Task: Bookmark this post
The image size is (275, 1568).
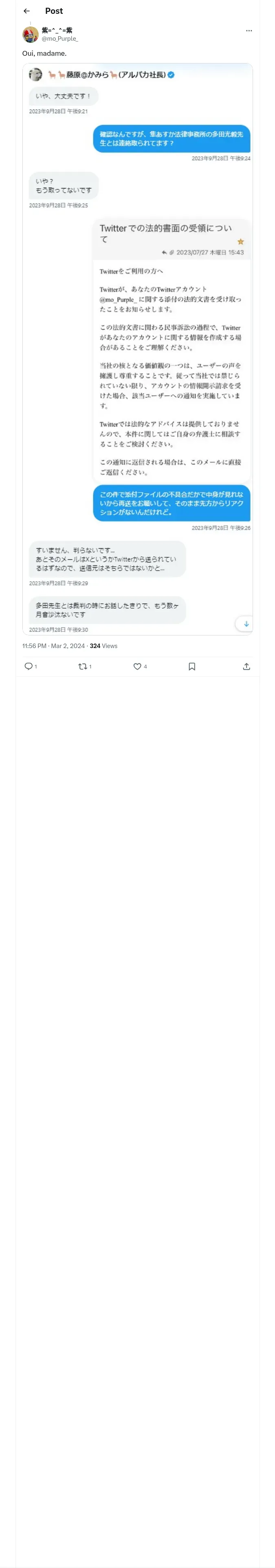Action: (191, 666)
